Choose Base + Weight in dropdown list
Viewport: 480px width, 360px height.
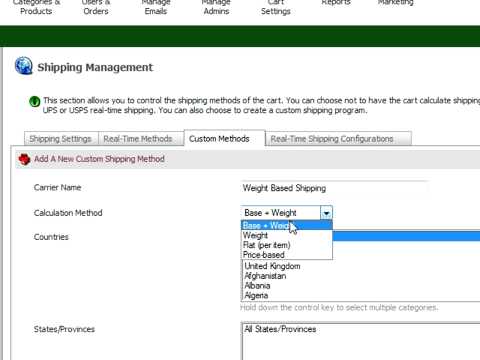pyautogui.click(x=286, y=225)
